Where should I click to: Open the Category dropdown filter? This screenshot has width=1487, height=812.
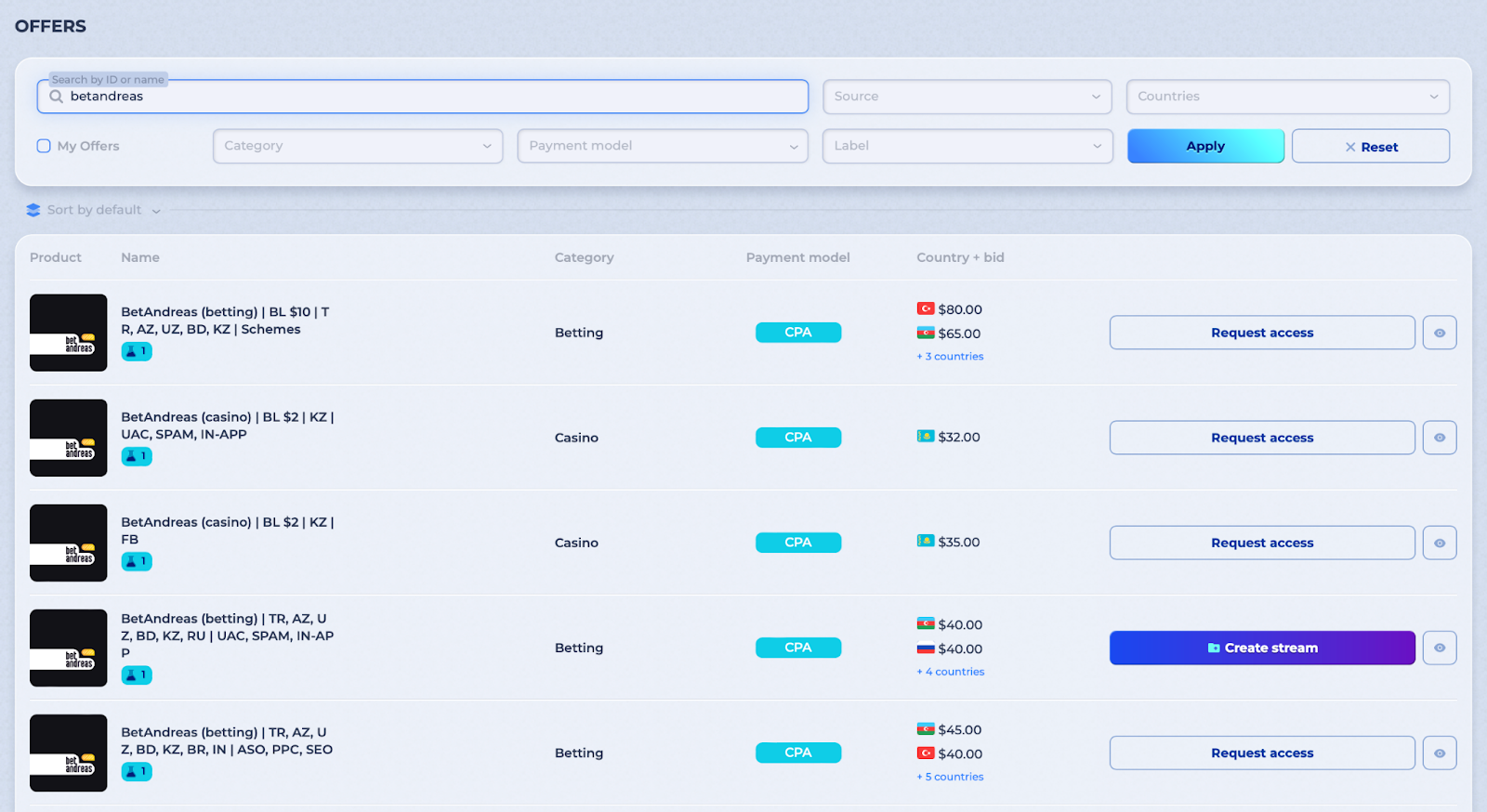coord(358,146)
